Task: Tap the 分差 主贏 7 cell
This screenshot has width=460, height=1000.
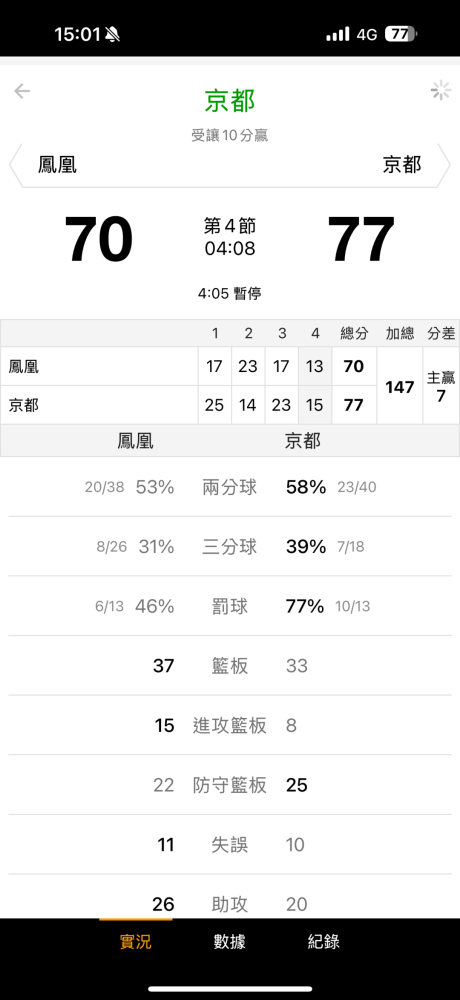Action: [441, 386]
